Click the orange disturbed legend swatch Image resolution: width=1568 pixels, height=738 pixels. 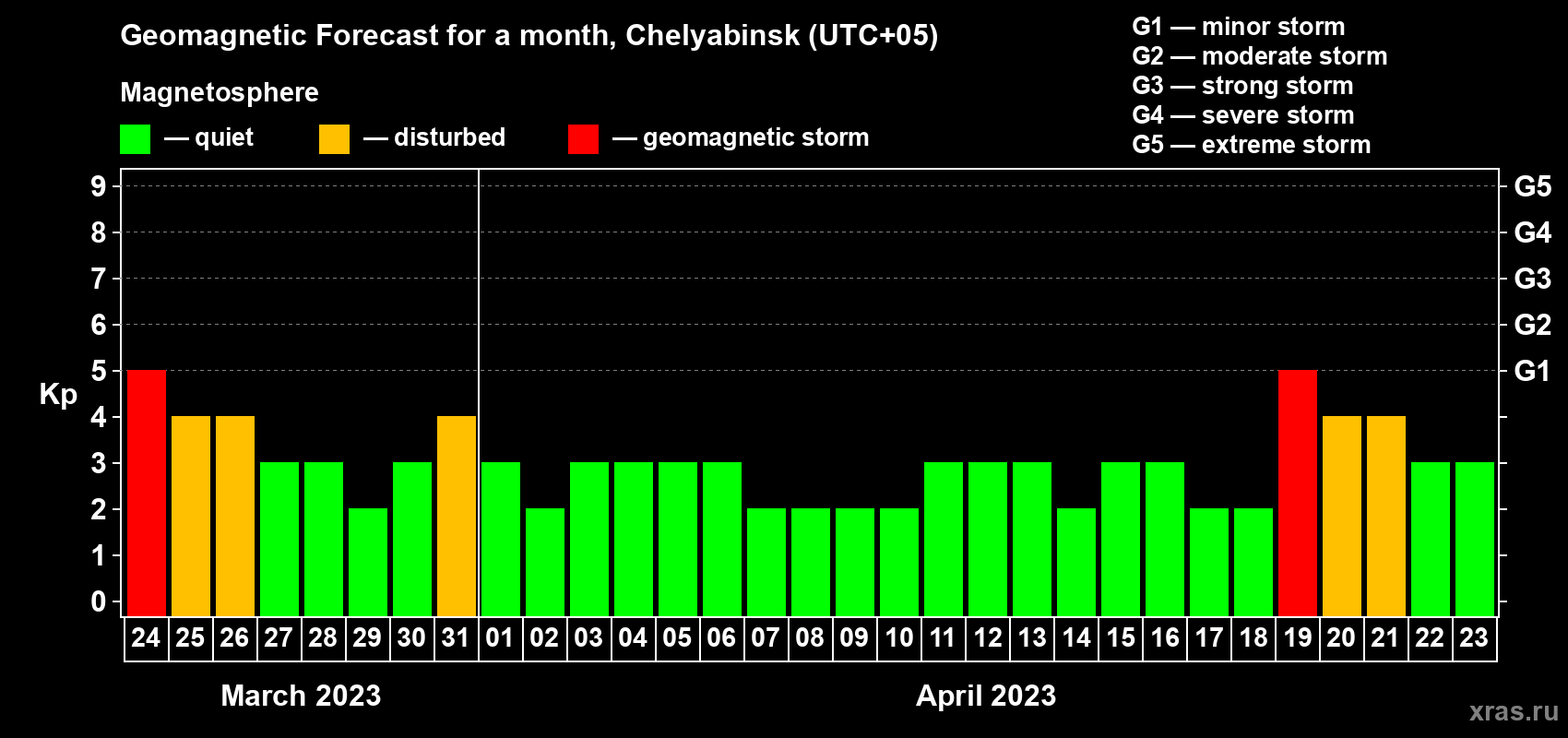[x=334, y=139]
